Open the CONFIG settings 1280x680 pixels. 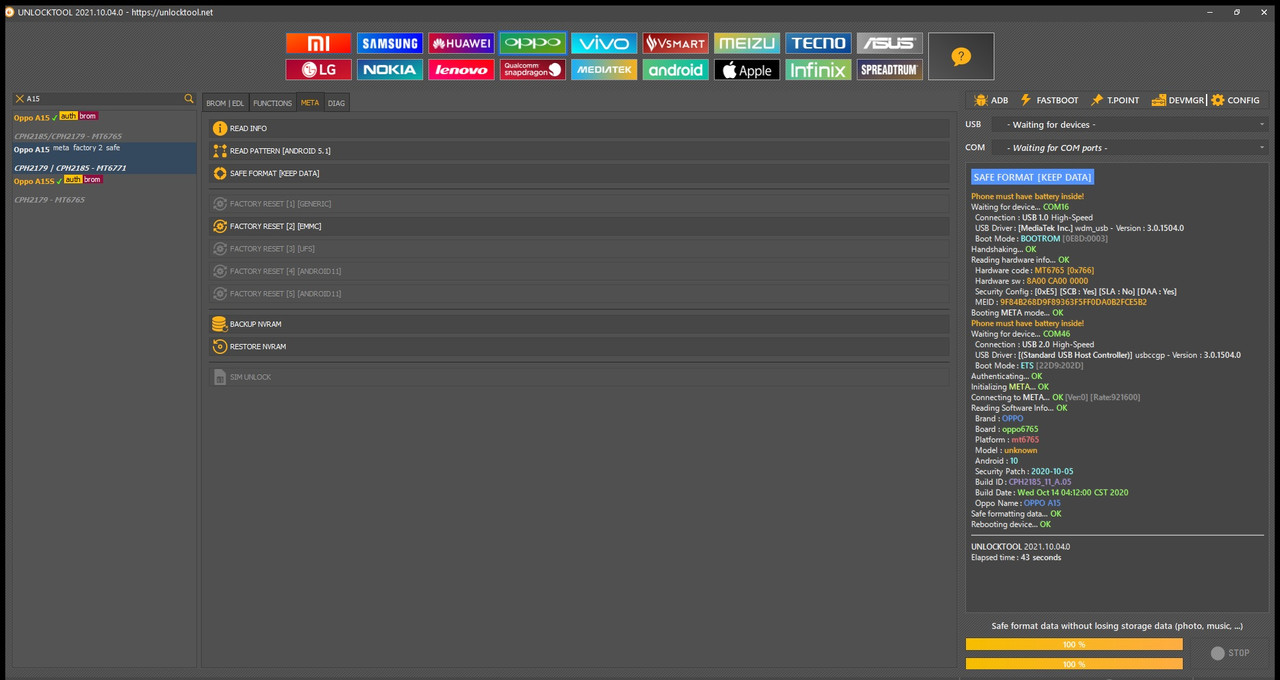[x=1236, y=100]
